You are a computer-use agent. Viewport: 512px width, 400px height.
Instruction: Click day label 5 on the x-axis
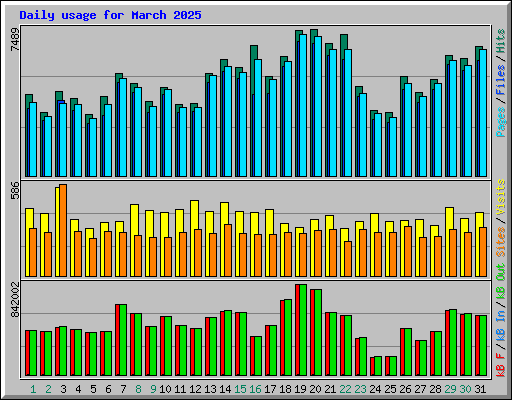[93, 389]
